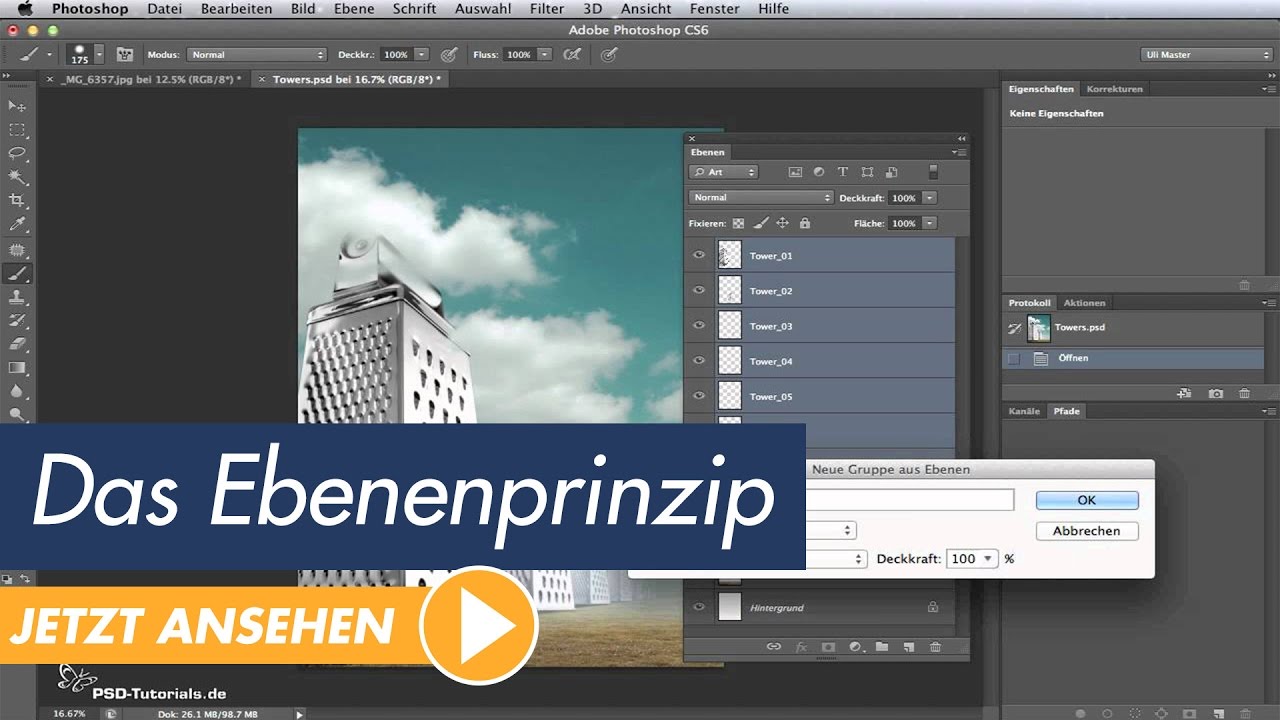The image size is (1280, 720).
Task: Open layer blend mode Normal dropdown
Action: [x=761, y=198]
